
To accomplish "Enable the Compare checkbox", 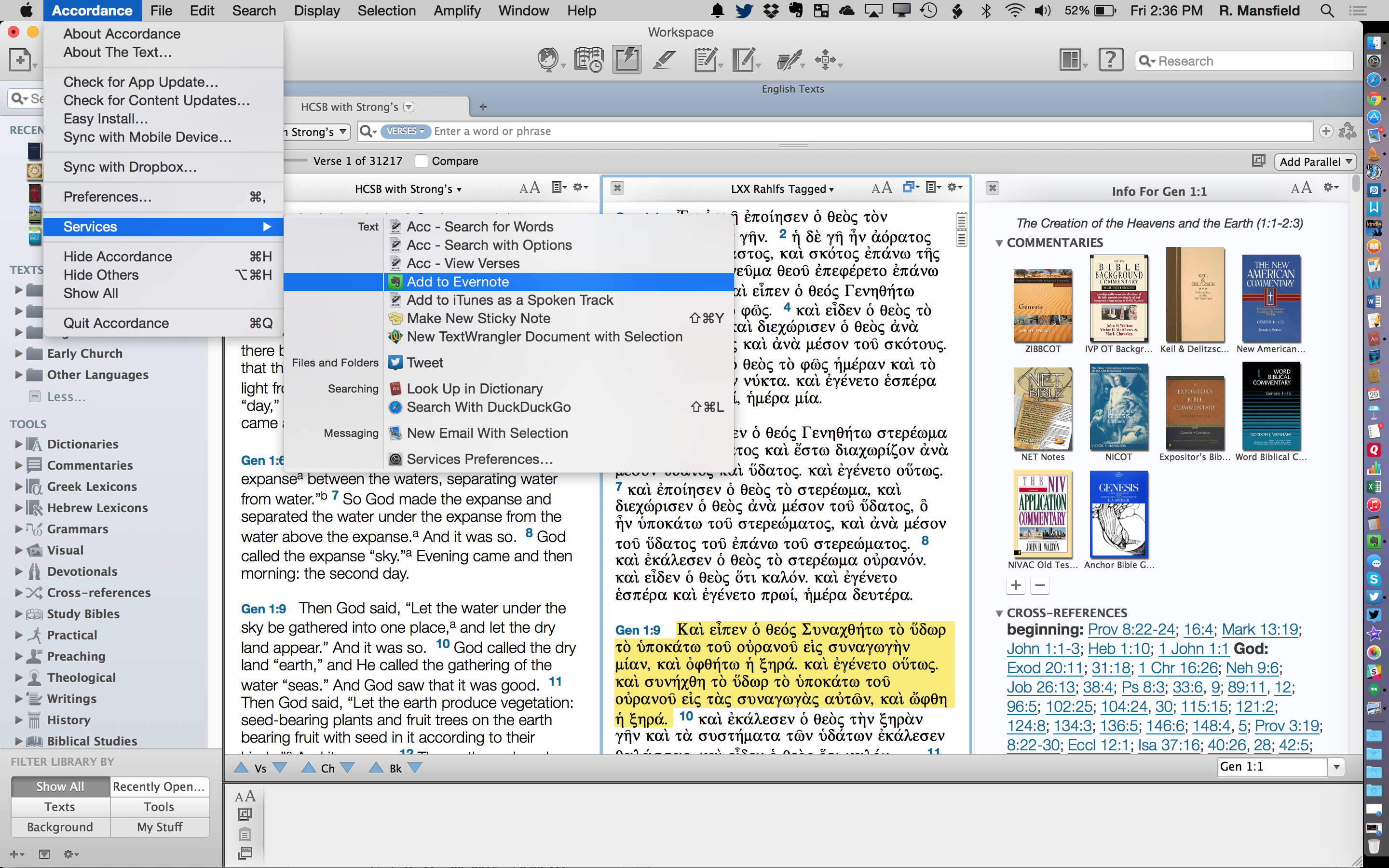I will point(422,162).
